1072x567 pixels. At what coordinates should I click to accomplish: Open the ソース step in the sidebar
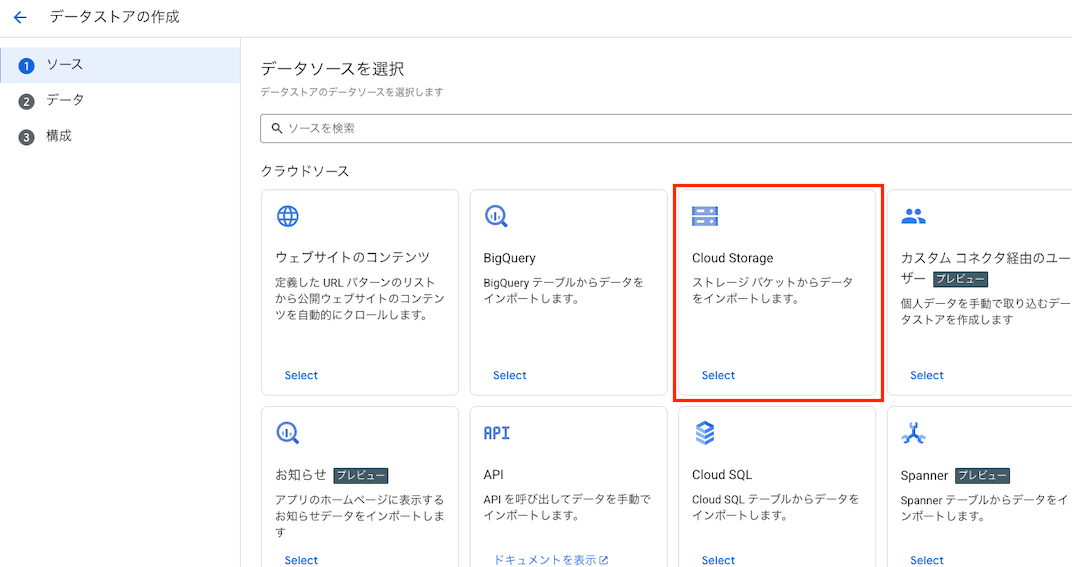(120, 65)
